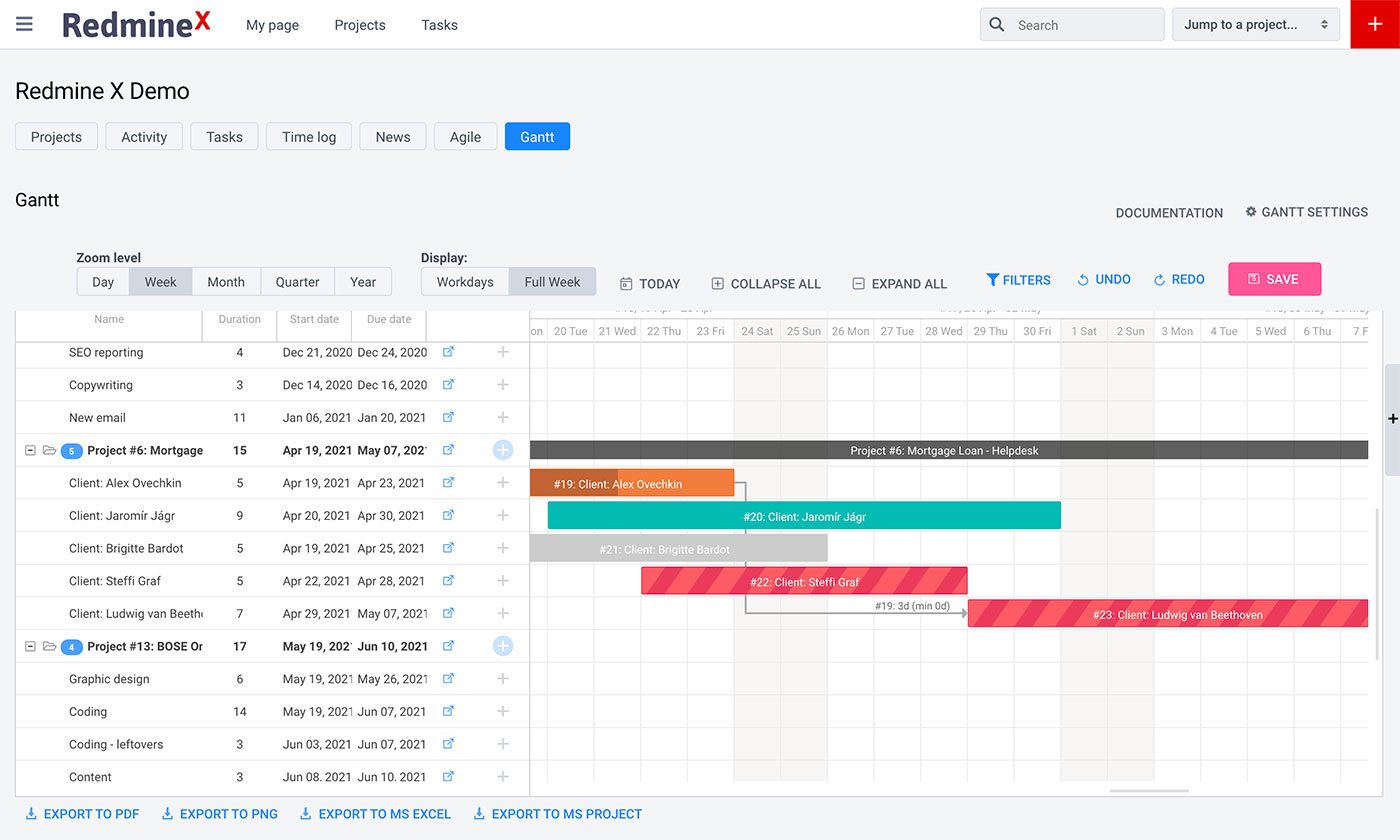The image size is (1400, 840).
Task: Expand all Gantt rows
Action: click(899, 284)
